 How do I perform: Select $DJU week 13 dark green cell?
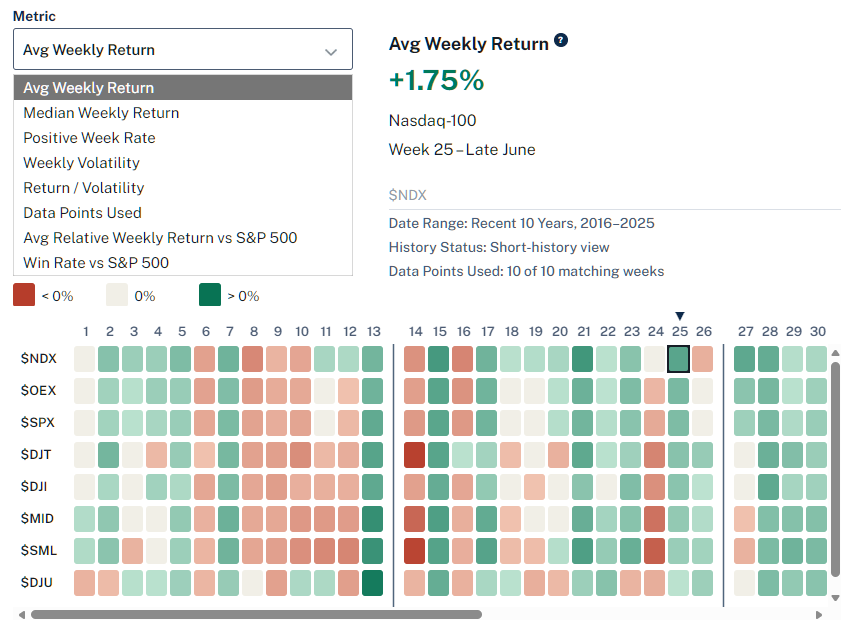(x=373, y=583)
